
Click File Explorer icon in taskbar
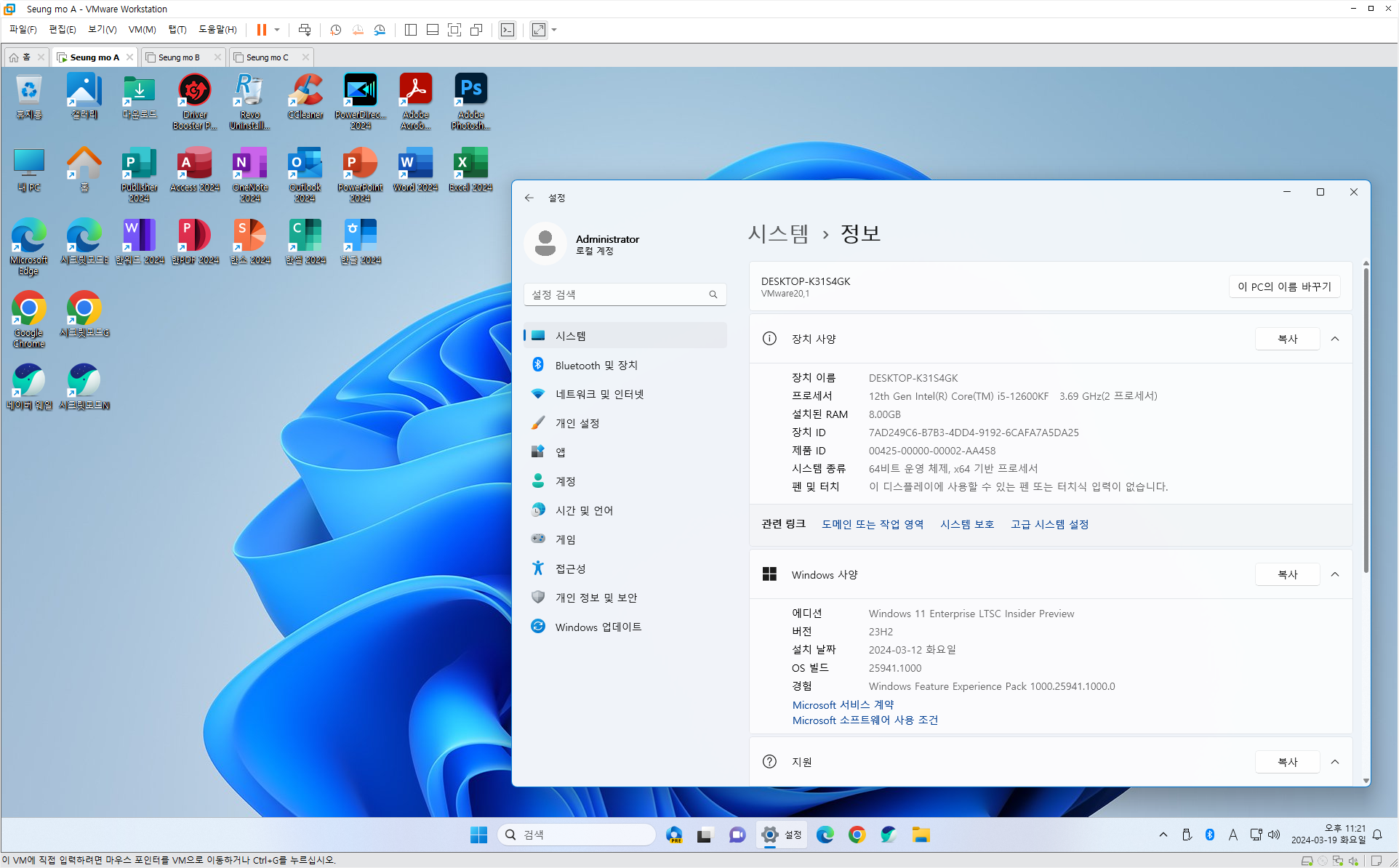[x=921, y=835]
